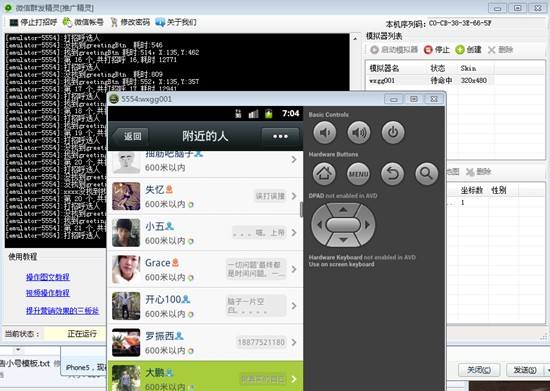Click the 模拟器名 column header

384,68
